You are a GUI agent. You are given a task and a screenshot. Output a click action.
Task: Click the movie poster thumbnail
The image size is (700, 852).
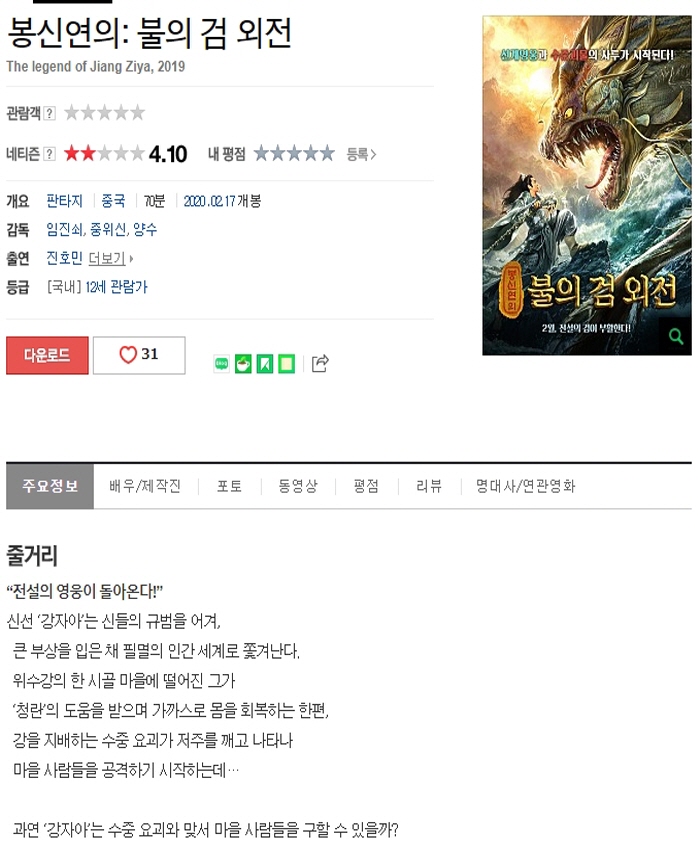click(x=587, y=185)
